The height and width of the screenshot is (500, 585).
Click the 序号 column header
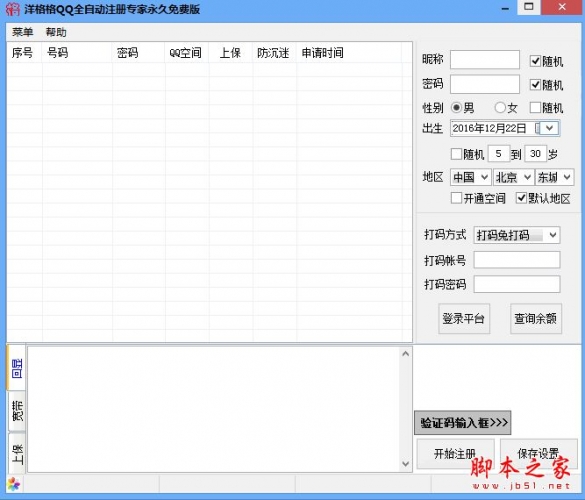tap(24, 53)
